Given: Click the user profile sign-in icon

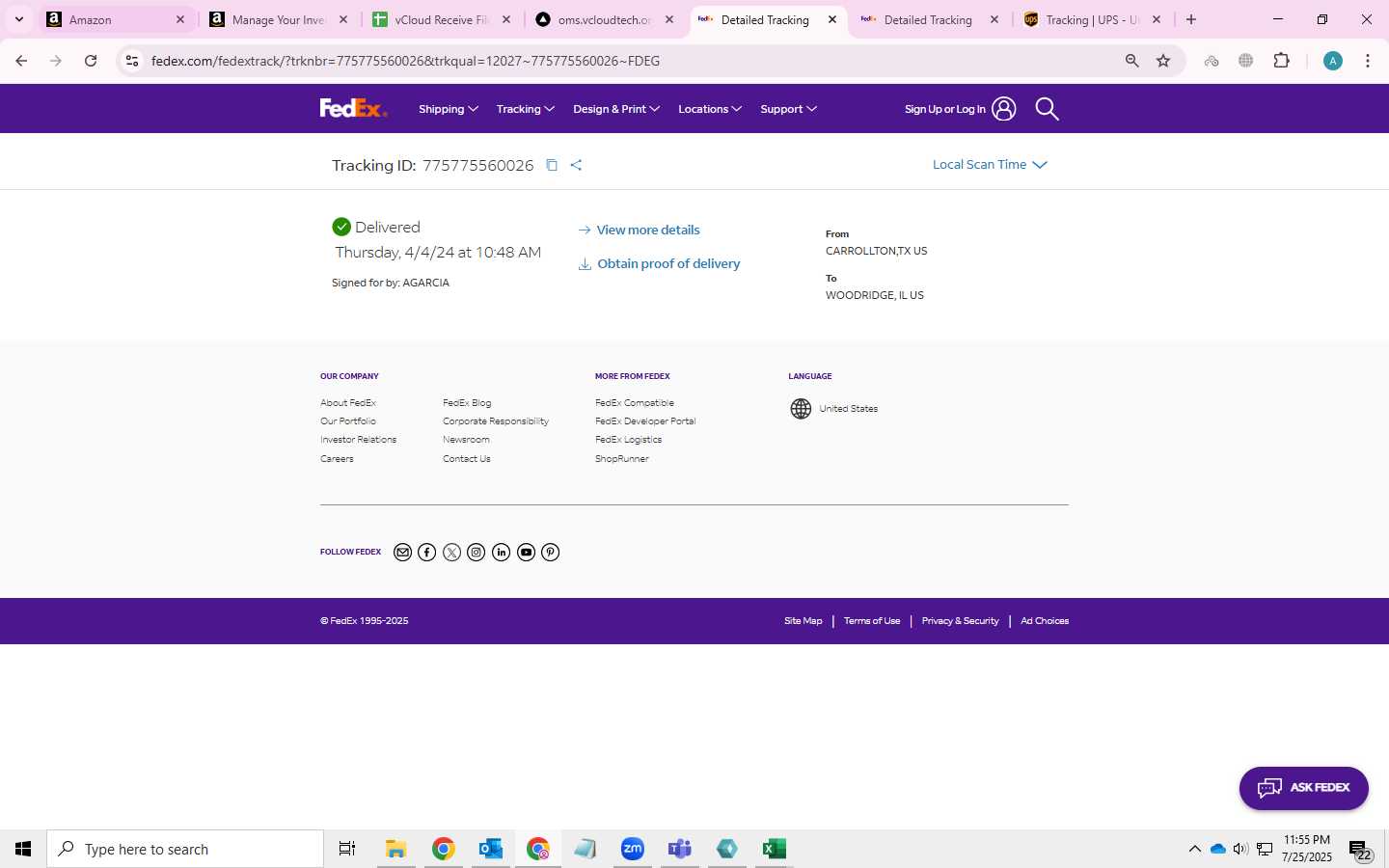Looking at the screenshot, I should tap(1003, 109).
